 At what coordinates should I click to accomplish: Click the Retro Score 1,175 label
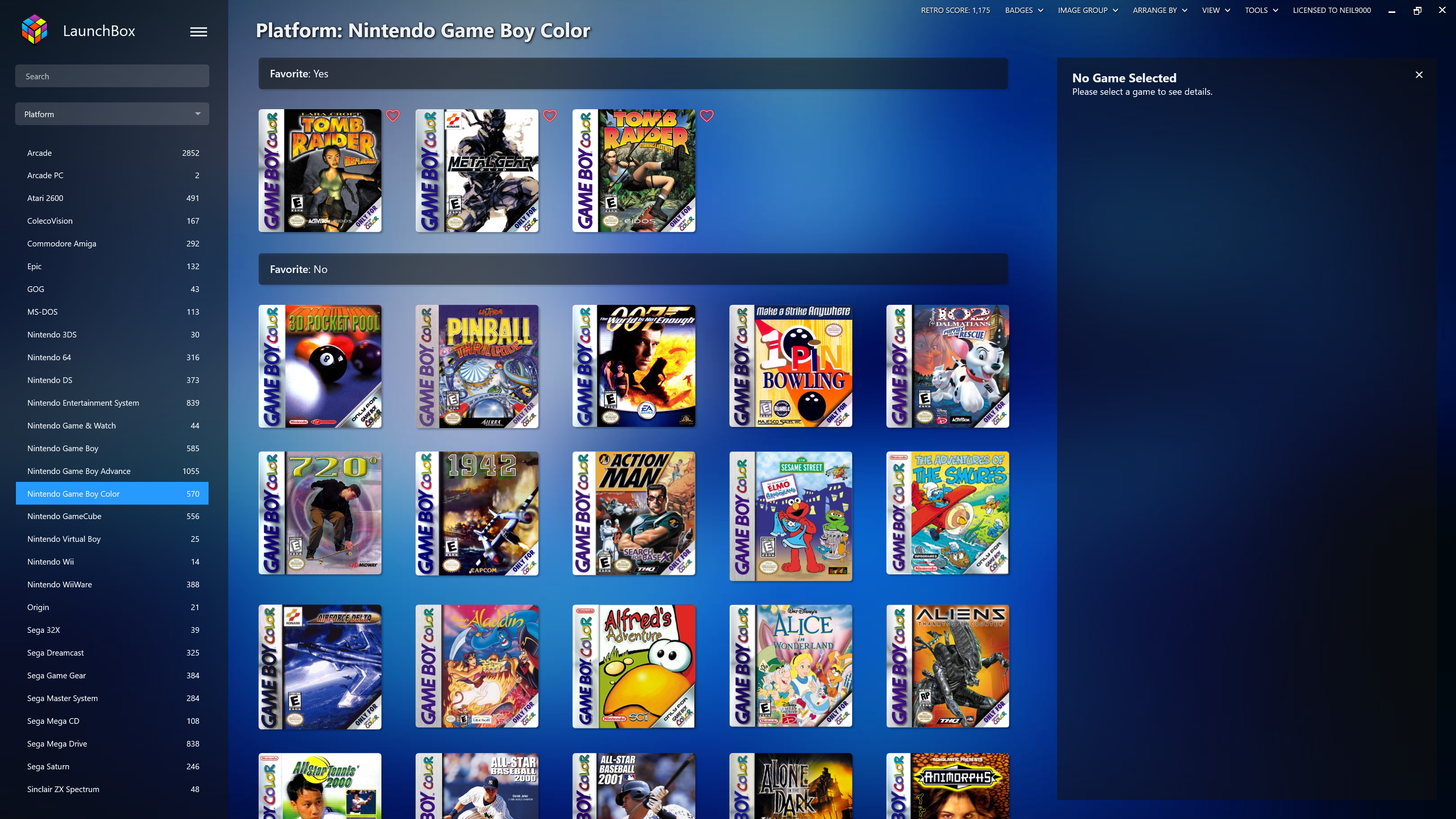coord(955,10)
